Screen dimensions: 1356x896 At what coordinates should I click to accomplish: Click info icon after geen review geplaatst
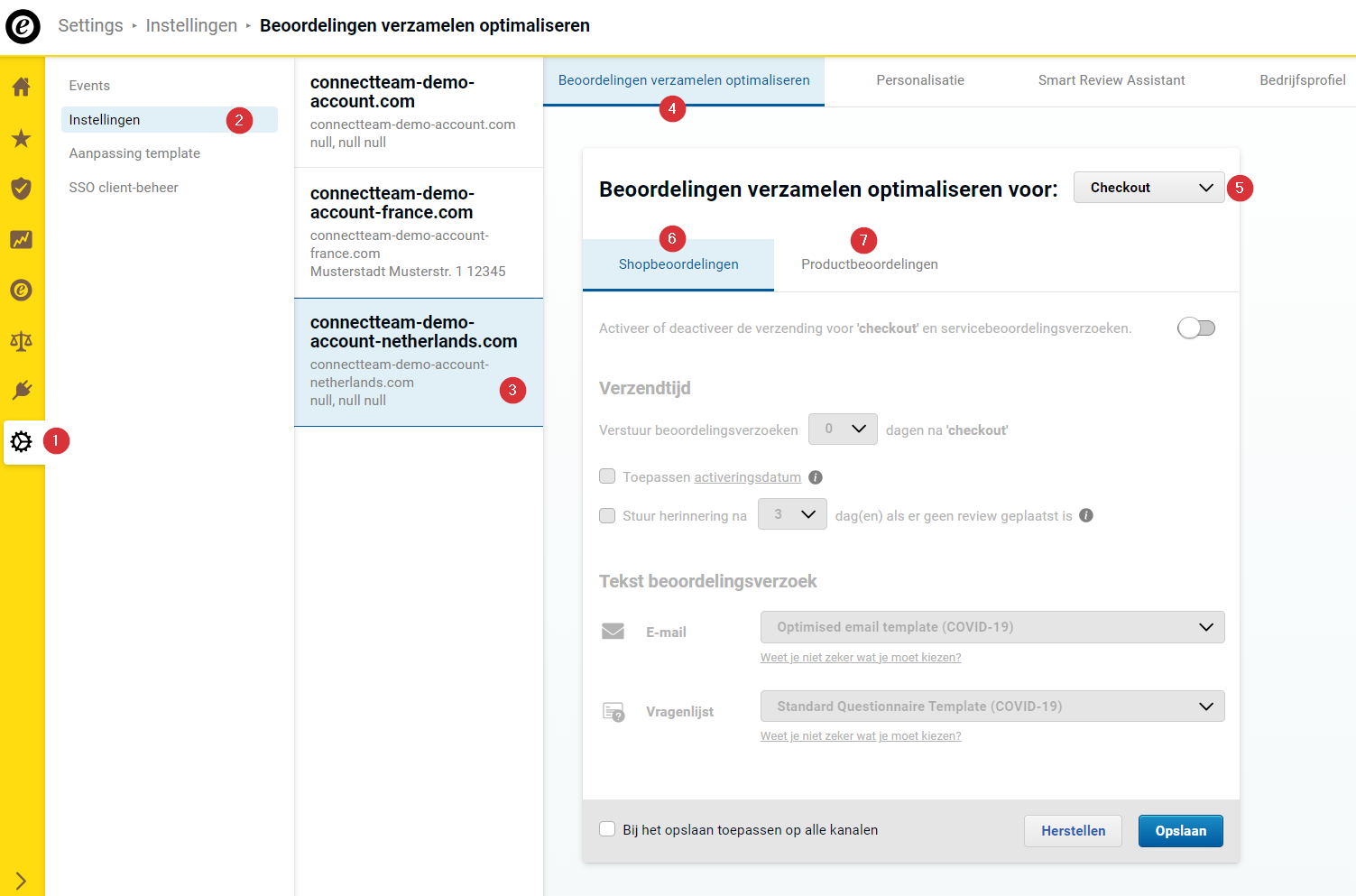(1086, 515)
